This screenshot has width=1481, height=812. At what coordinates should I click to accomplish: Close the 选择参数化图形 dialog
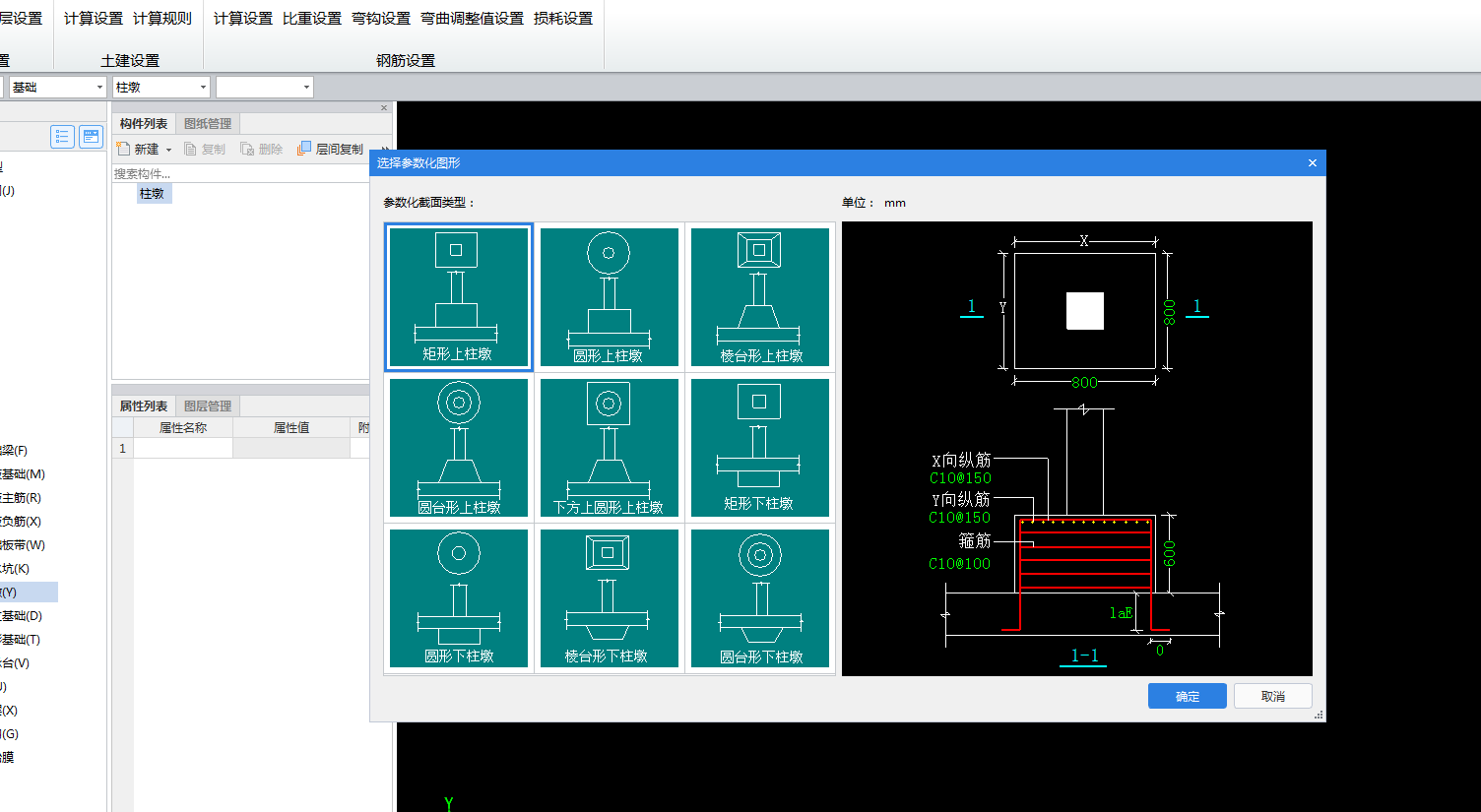(1312, 163)
